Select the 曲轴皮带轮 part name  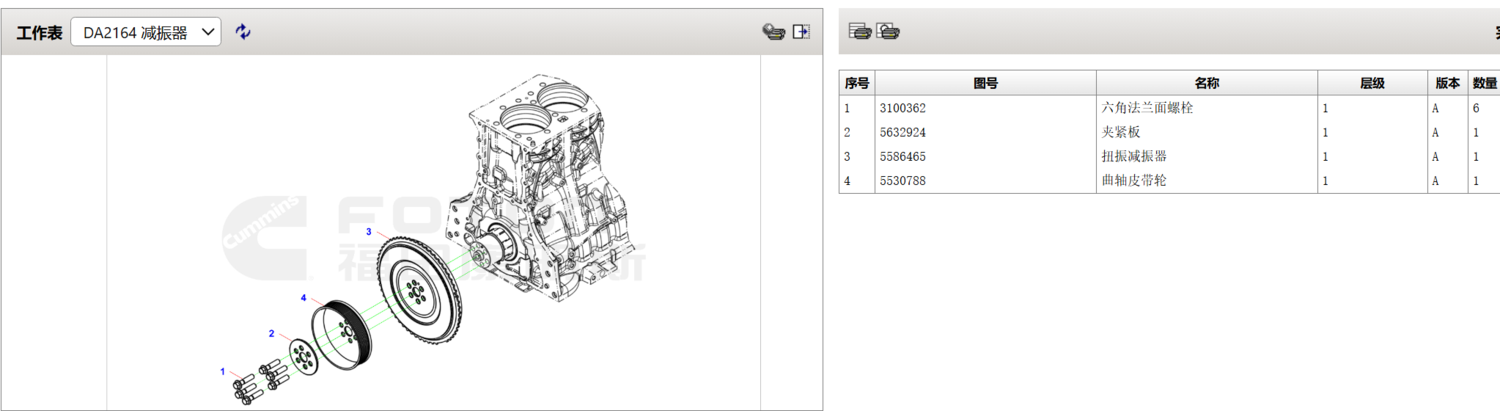pos(1133,181)
